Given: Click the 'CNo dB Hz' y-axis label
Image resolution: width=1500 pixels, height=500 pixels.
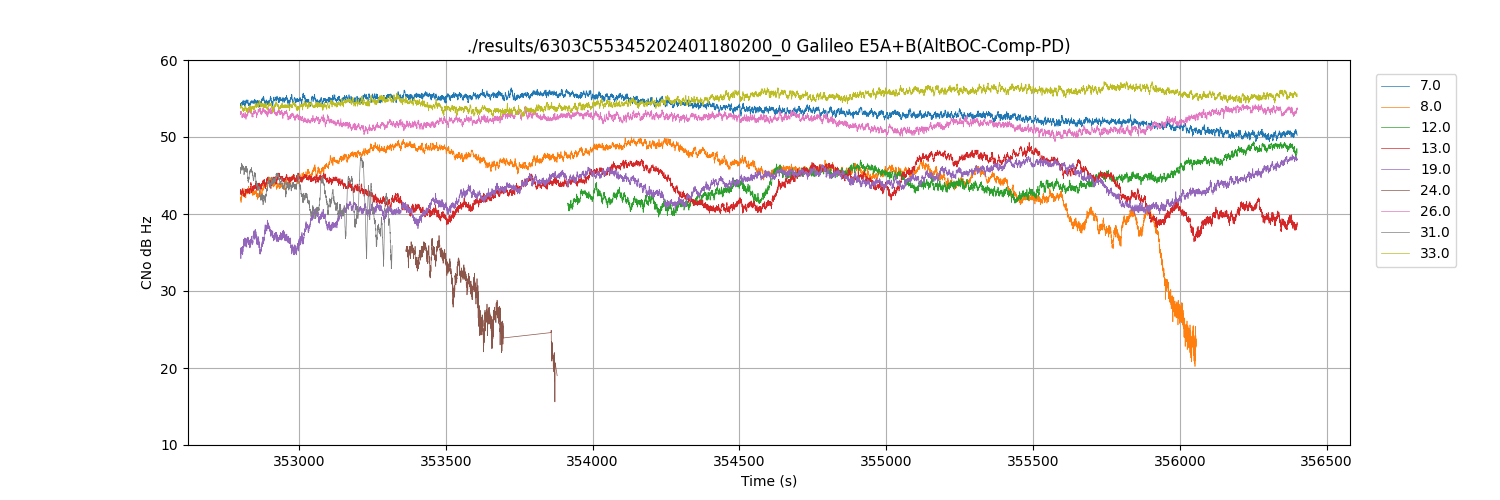Looking at the screenshot, I should (x=147, y=253).
